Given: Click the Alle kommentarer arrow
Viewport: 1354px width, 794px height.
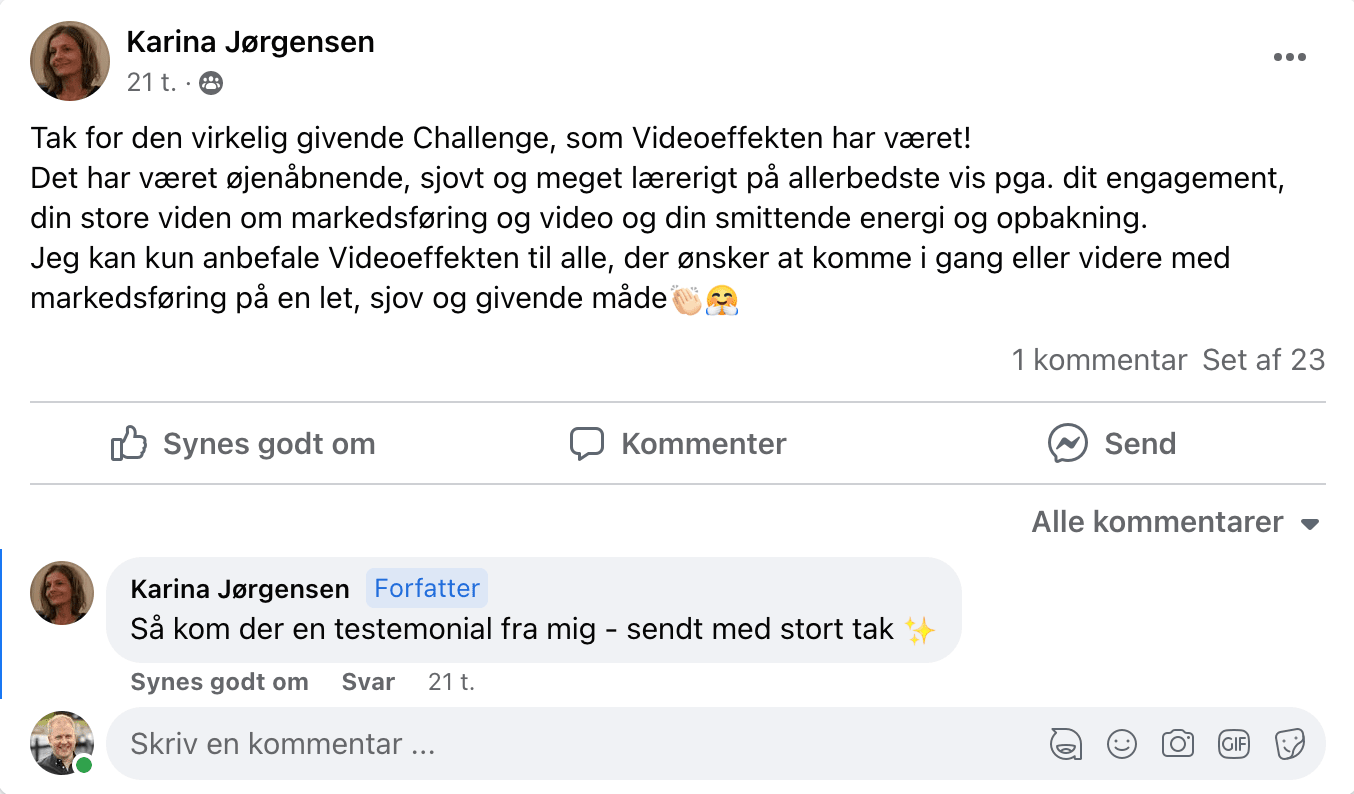Looking at the screenshot, I should tap(1310, 524).
